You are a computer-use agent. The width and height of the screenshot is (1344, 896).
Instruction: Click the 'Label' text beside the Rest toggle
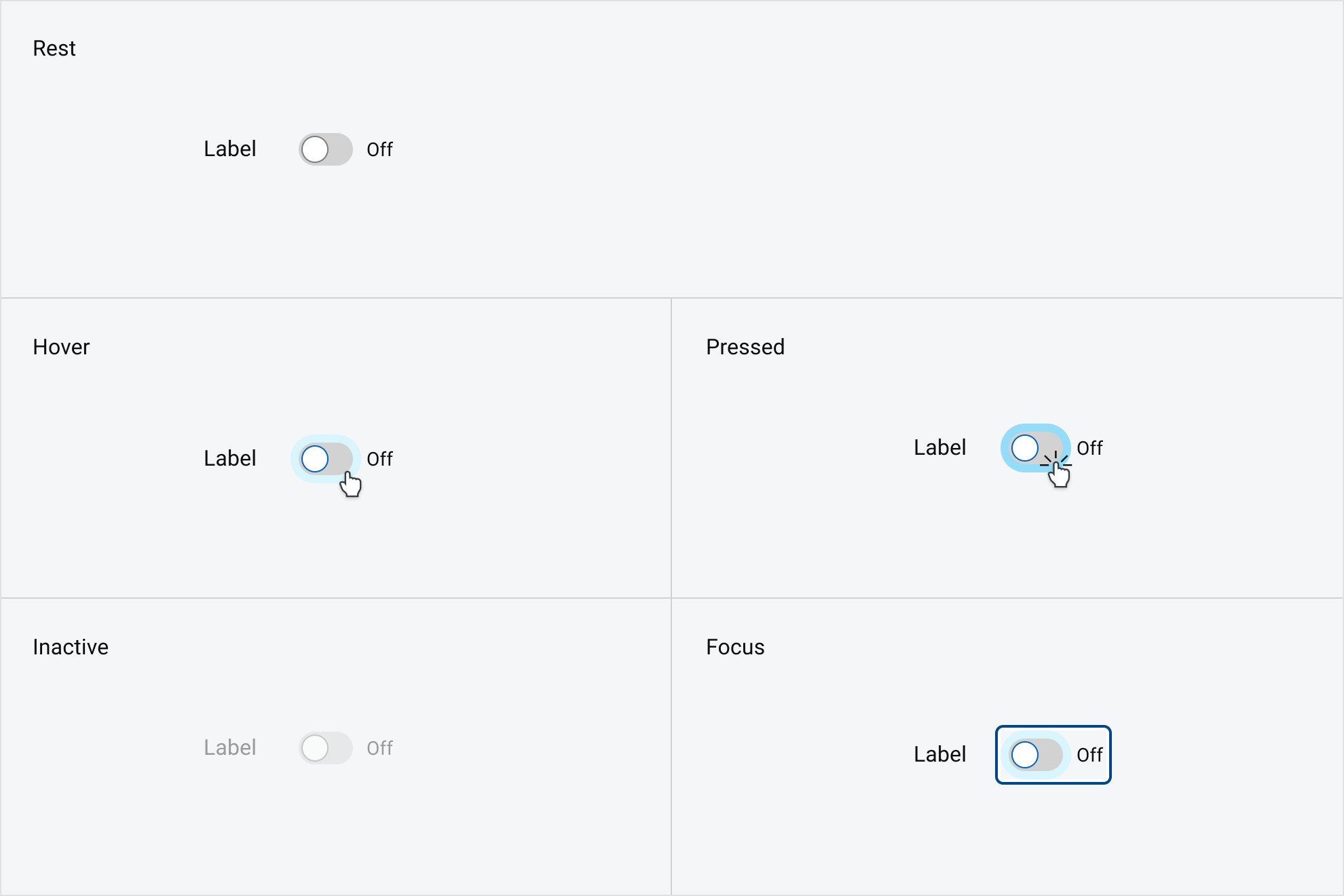(229, 149)
